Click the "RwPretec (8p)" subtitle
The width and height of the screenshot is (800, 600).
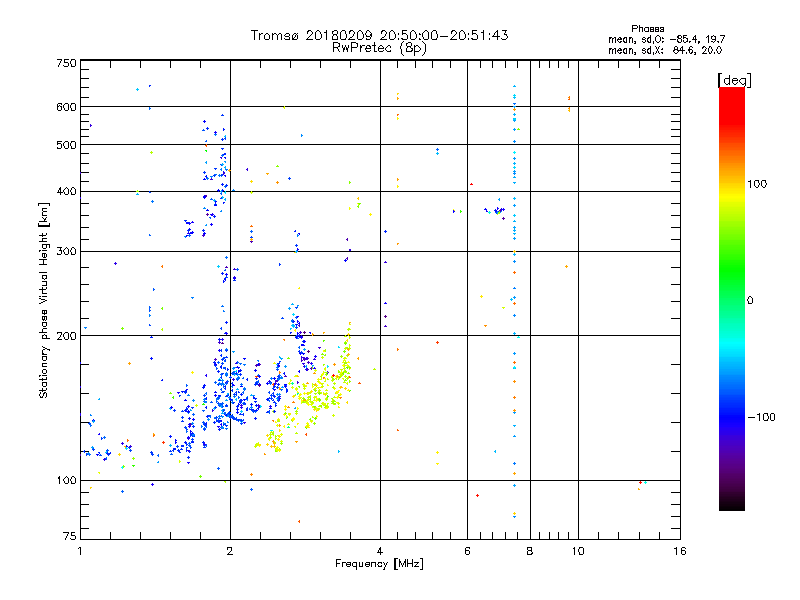(x=379, y=48)
